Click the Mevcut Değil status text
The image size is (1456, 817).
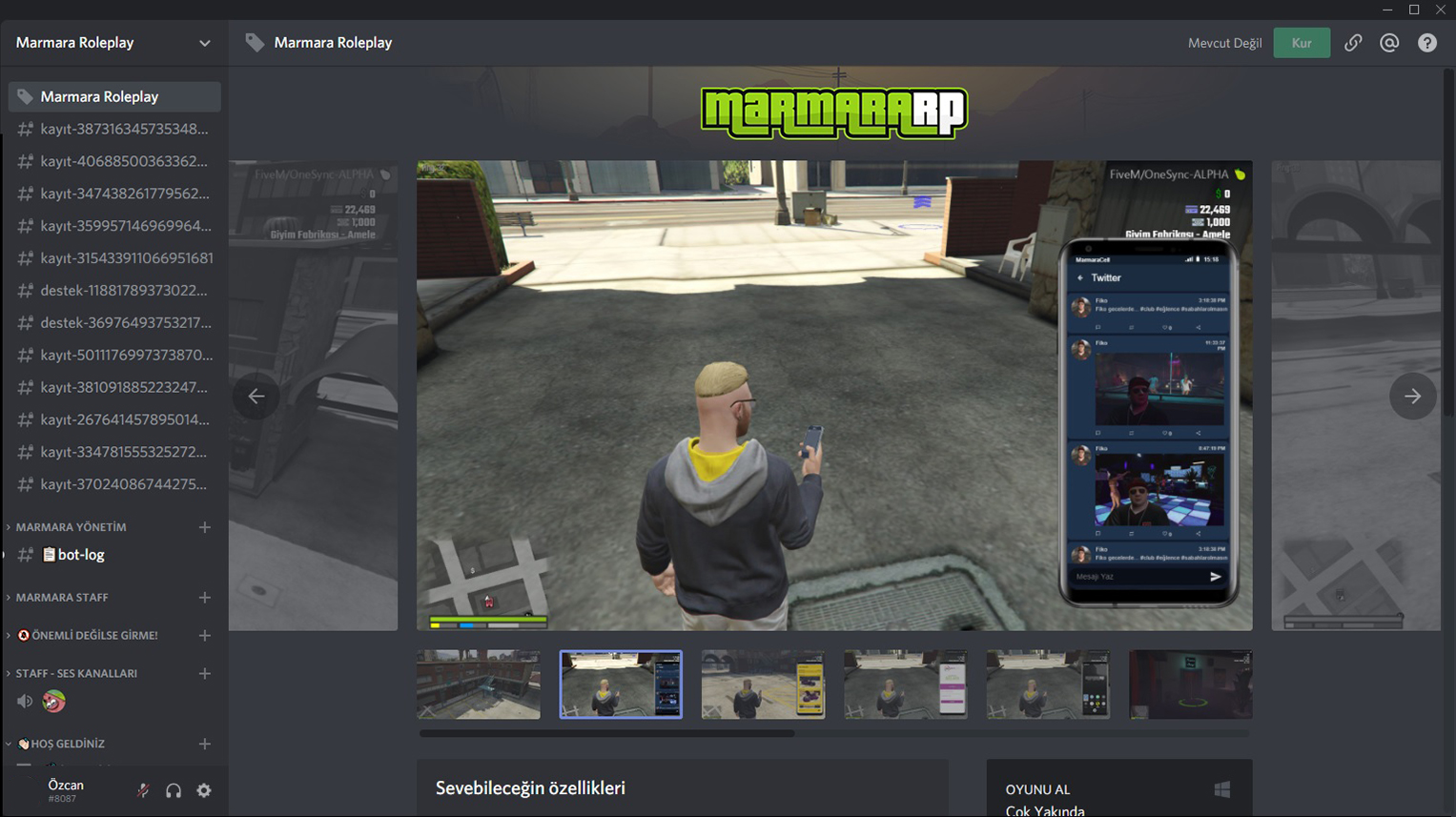1224,43
